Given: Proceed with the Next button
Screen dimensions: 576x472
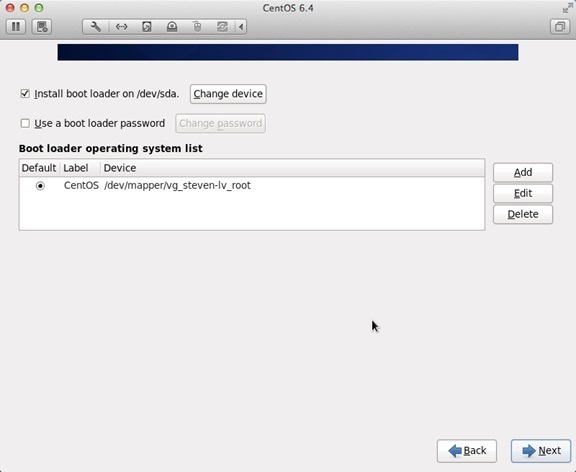Looking at the screenshot, I should (541, 451).
